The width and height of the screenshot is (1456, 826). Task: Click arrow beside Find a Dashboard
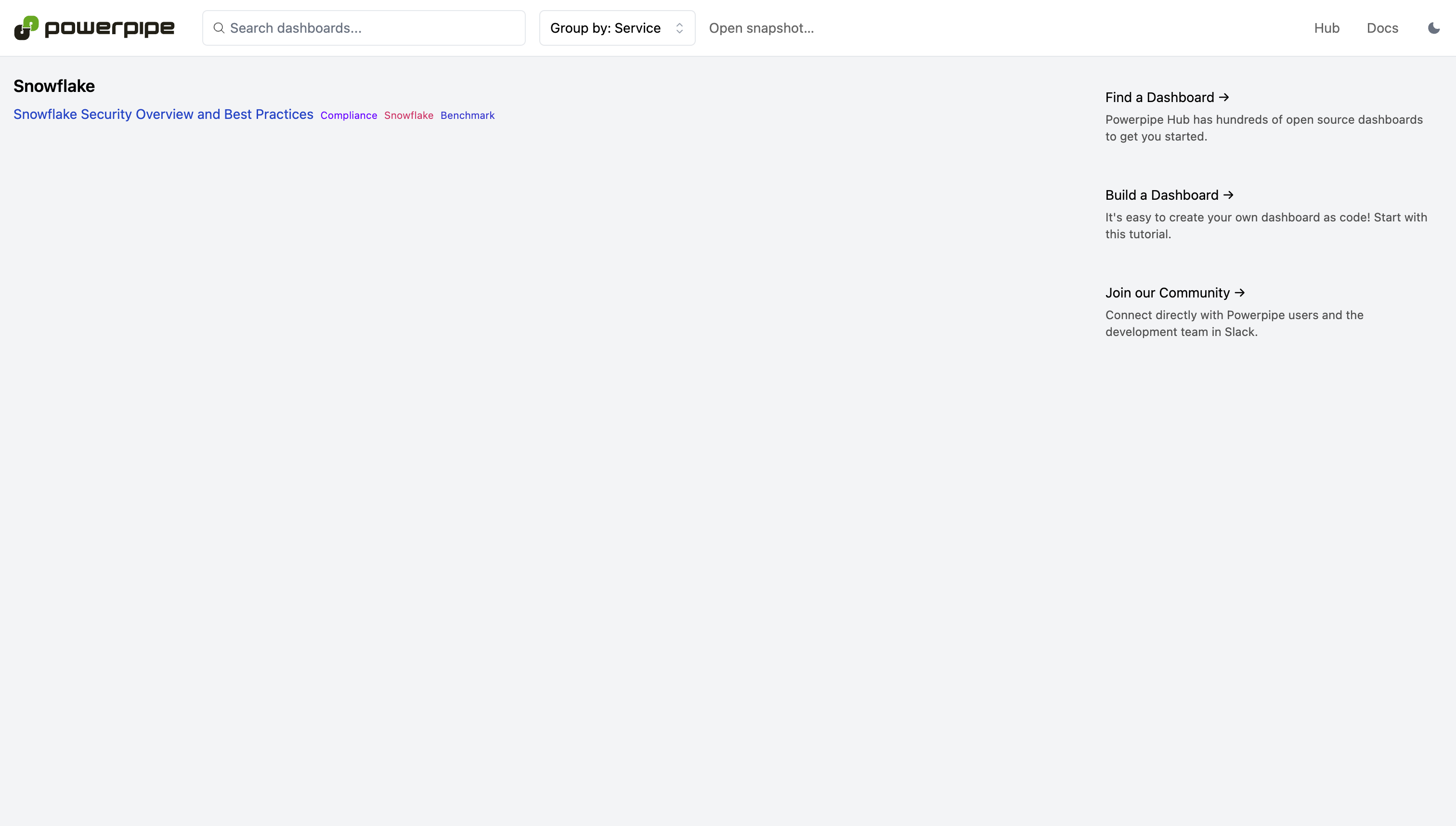1224,97
